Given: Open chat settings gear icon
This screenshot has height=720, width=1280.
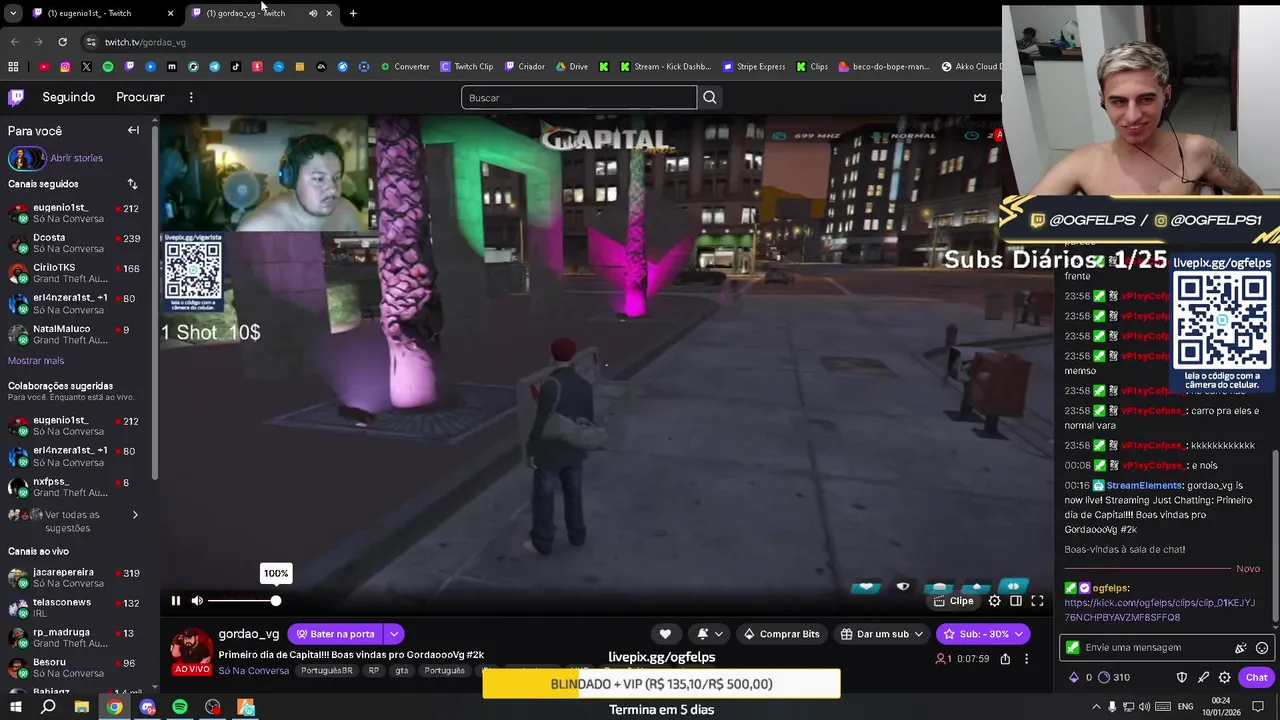Looking at the screenshot, I should (x=1224, y=677).
